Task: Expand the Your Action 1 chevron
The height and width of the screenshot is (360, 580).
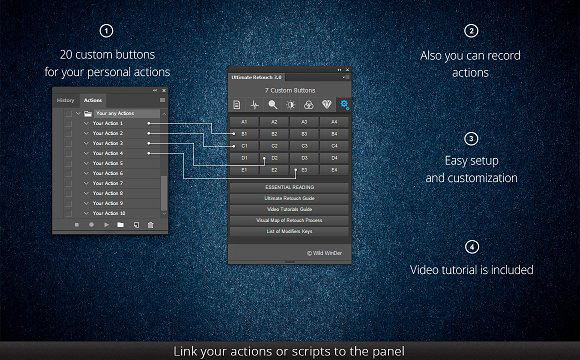Action: (x=86, y=123)
